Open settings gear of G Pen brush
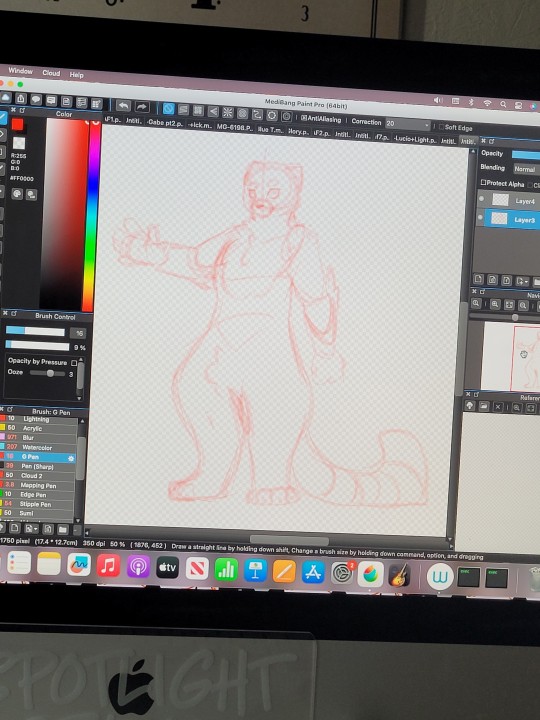 (x=71, y=458)
